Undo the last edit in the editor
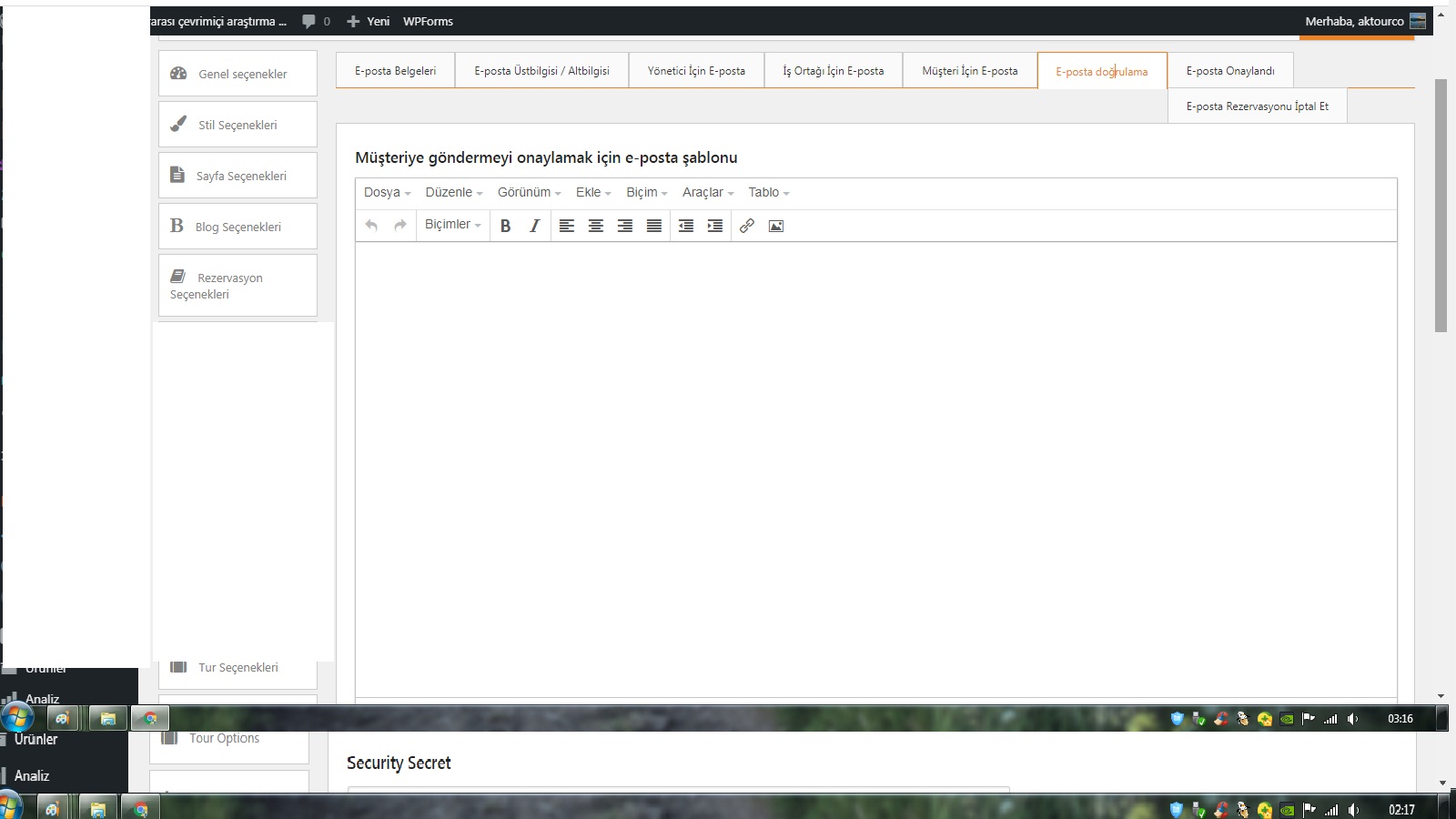The height and width of the screenshot is (819, 1456). [x=371, y=226]
